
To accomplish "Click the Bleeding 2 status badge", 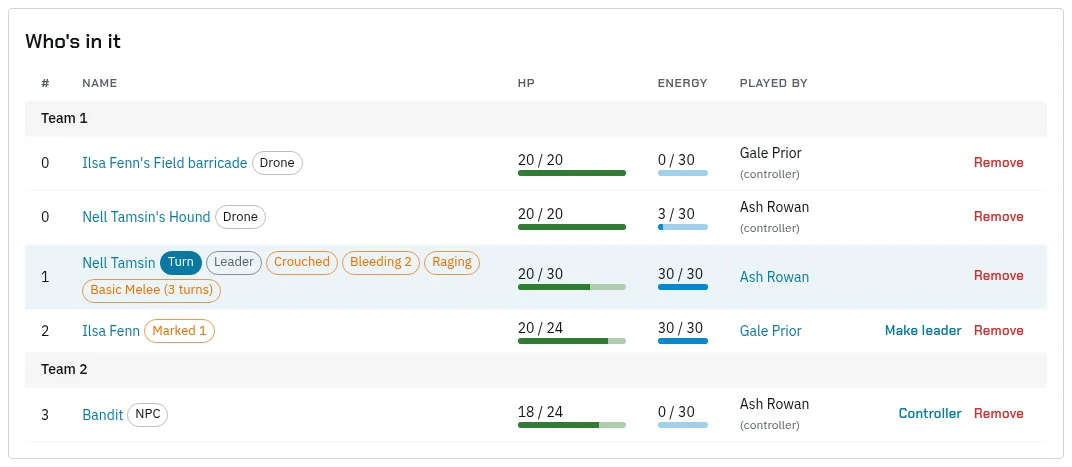I will pos(381,263).
